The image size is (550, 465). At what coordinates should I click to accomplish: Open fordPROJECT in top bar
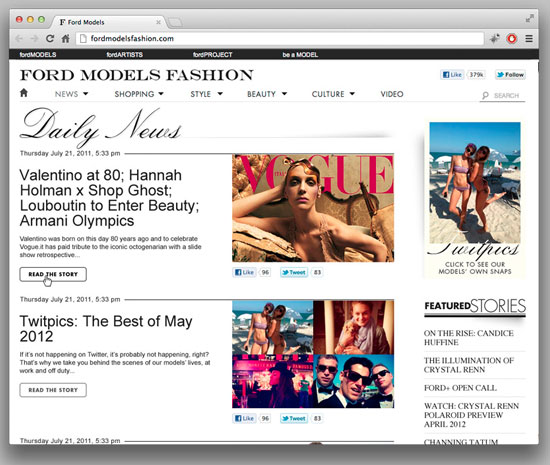[x=213, y=55]
